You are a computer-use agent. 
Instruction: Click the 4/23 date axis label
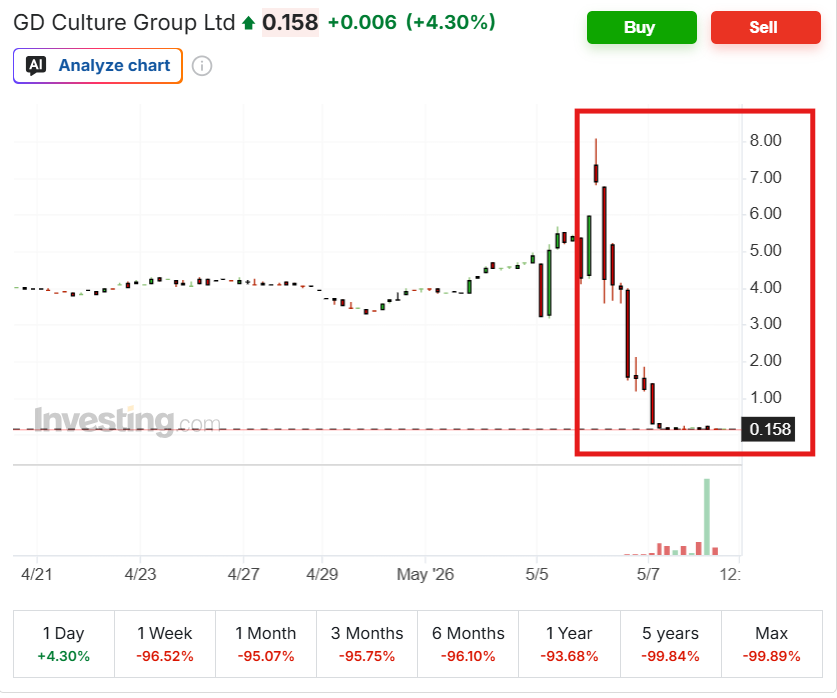pos(140,574)
